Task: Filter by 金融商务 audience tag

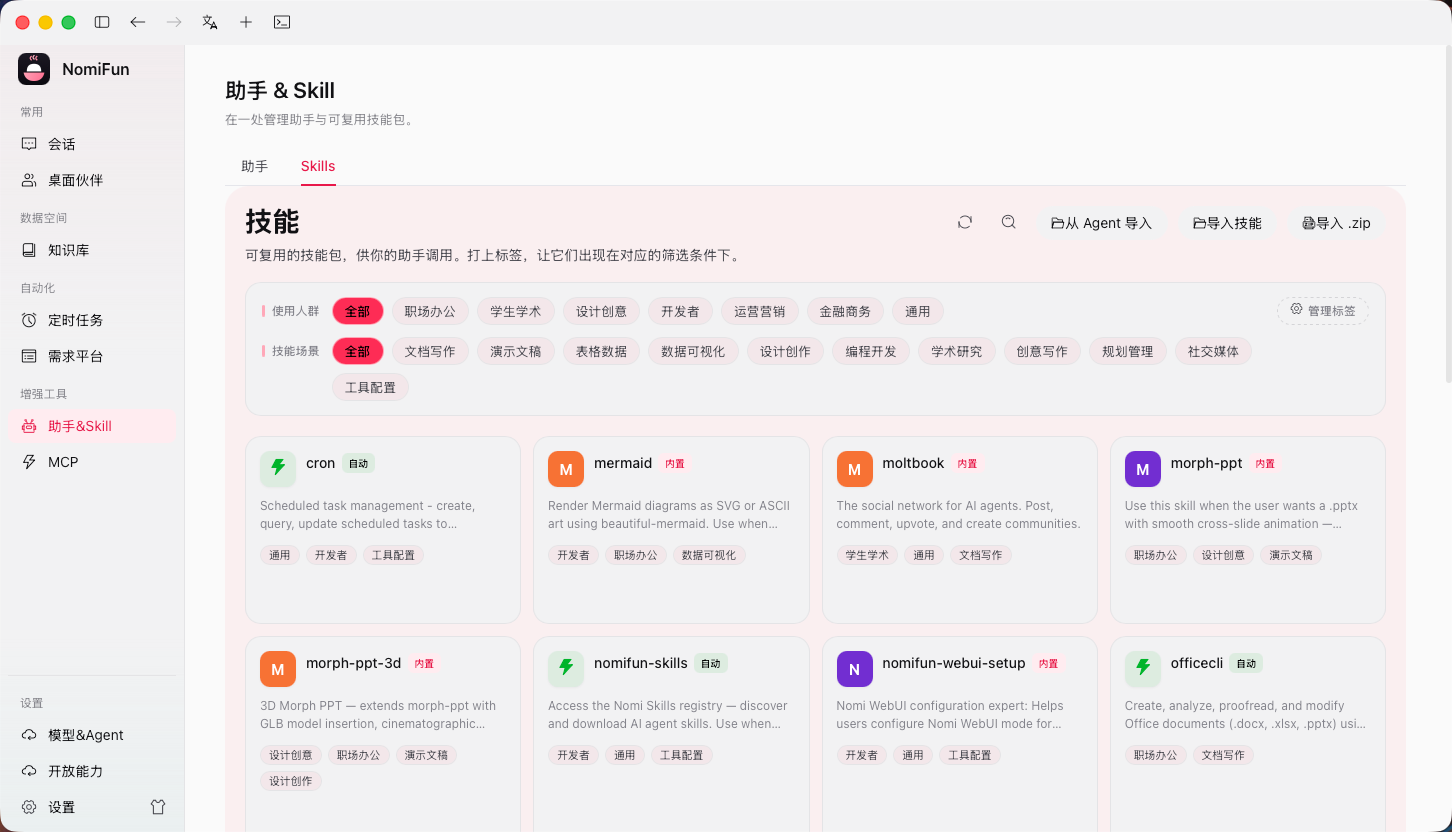Action: point(845,311)
